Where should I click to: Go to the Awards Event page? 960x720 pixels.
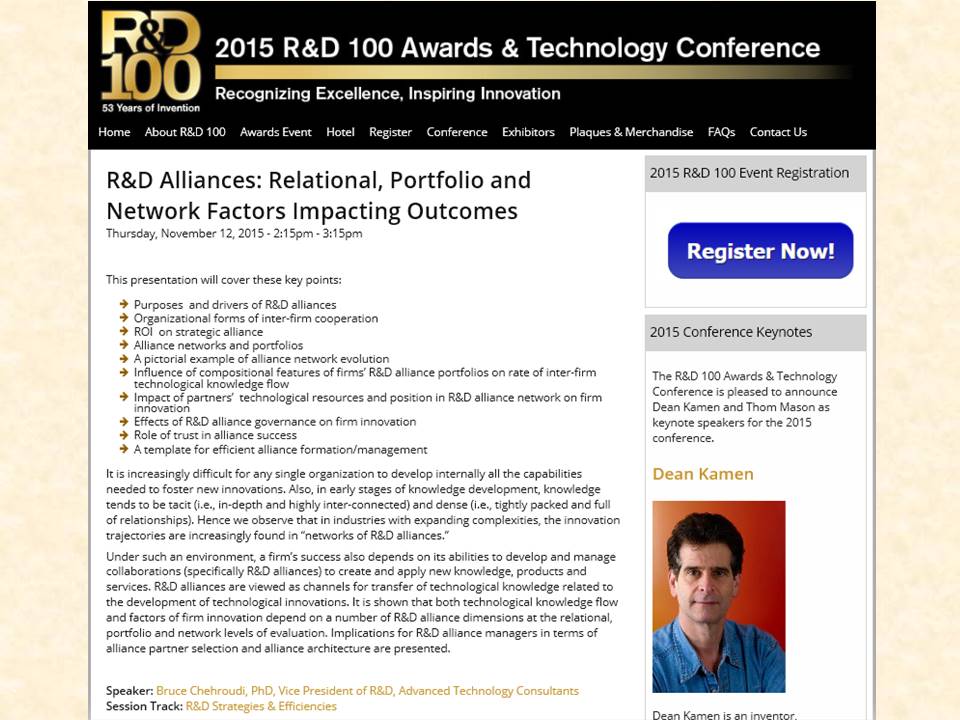click(x=276, y=132)
